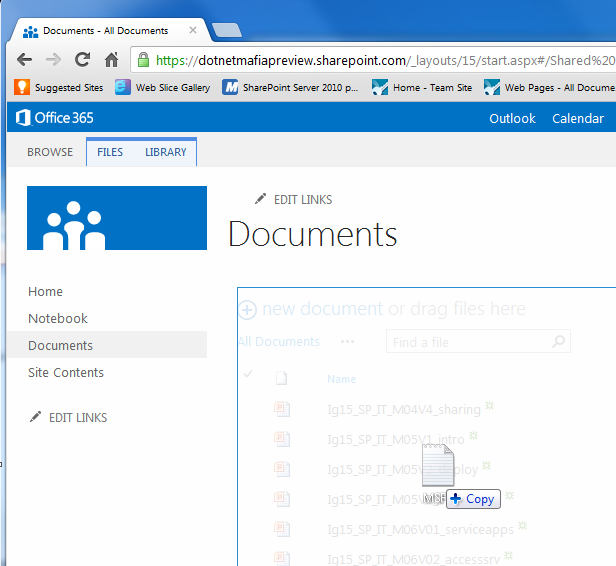Click the Office 365 logo

[55, 117]
